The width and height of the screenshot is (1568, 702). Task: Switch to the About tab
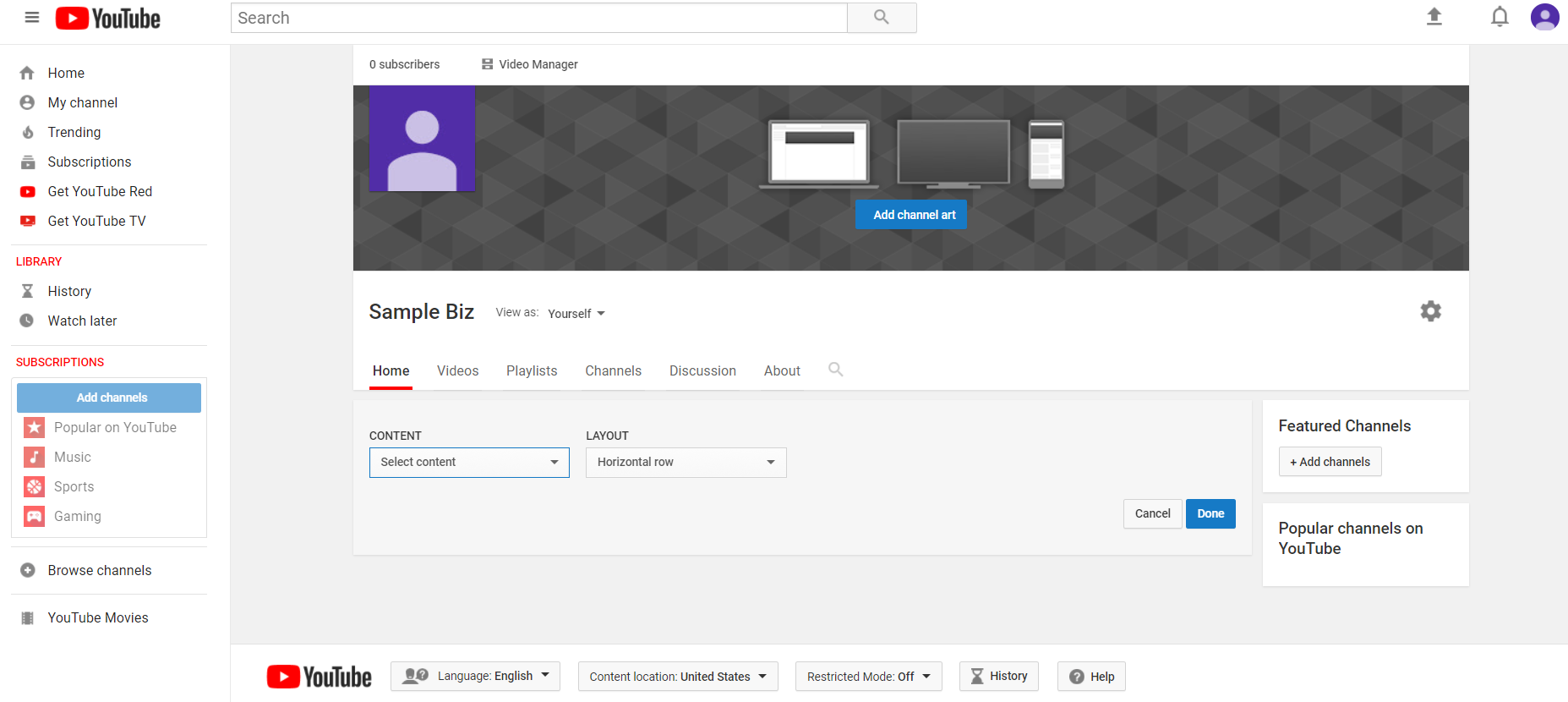[x=782, y=371]
